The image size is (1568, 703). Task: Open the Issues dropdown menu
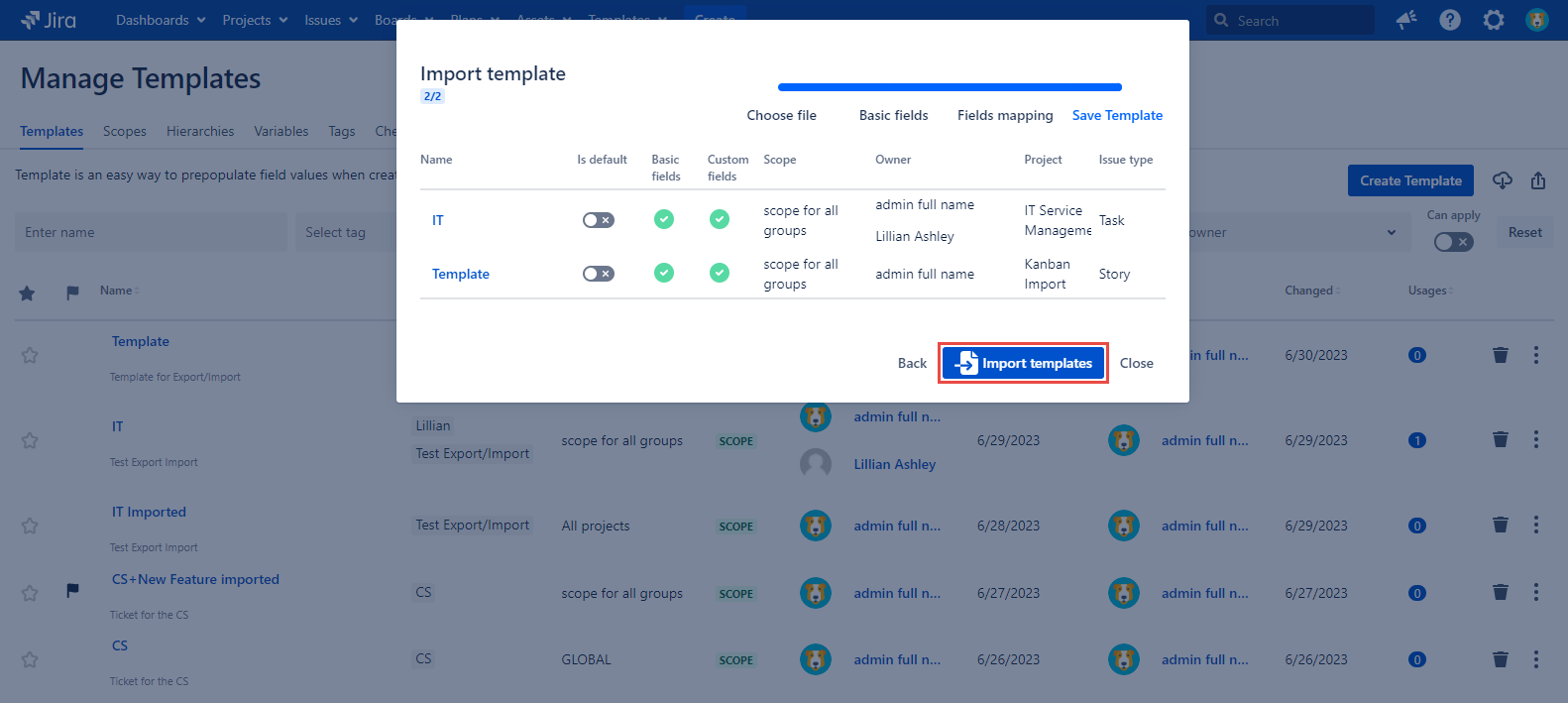coord(331,20)
